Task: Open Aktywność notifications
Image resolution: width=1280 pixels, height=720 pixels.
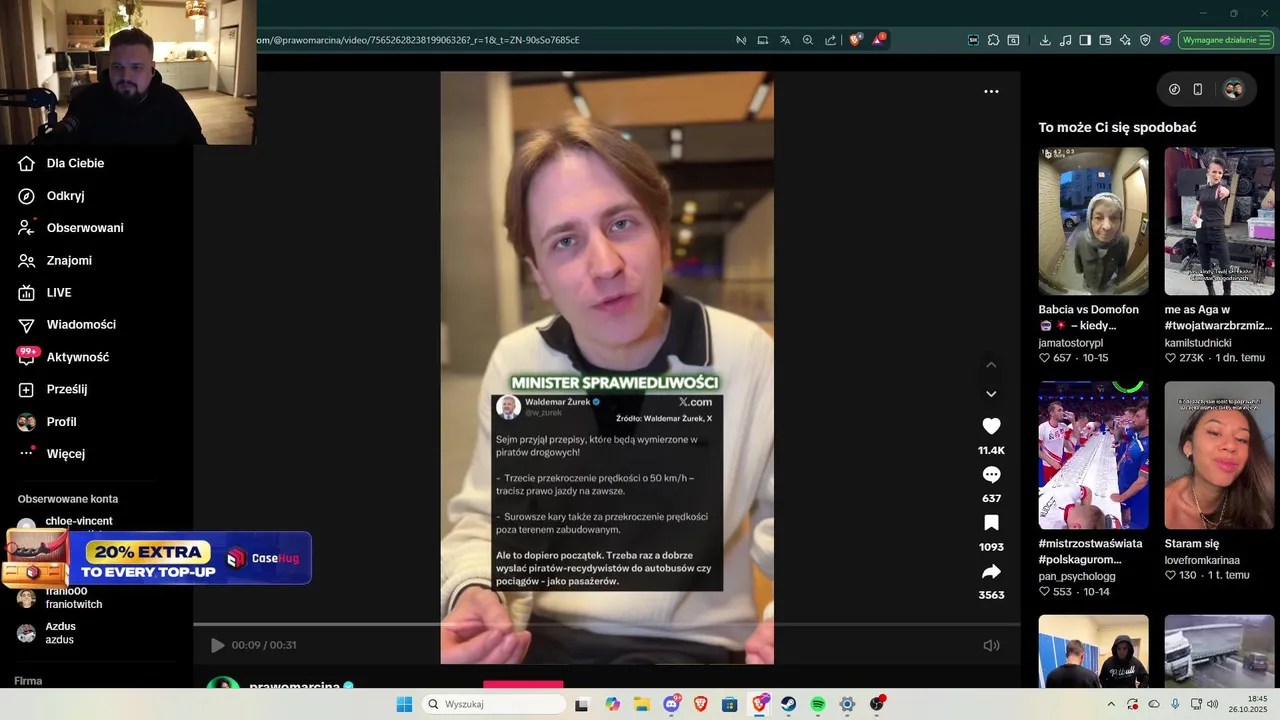Action: pos(77,357)
